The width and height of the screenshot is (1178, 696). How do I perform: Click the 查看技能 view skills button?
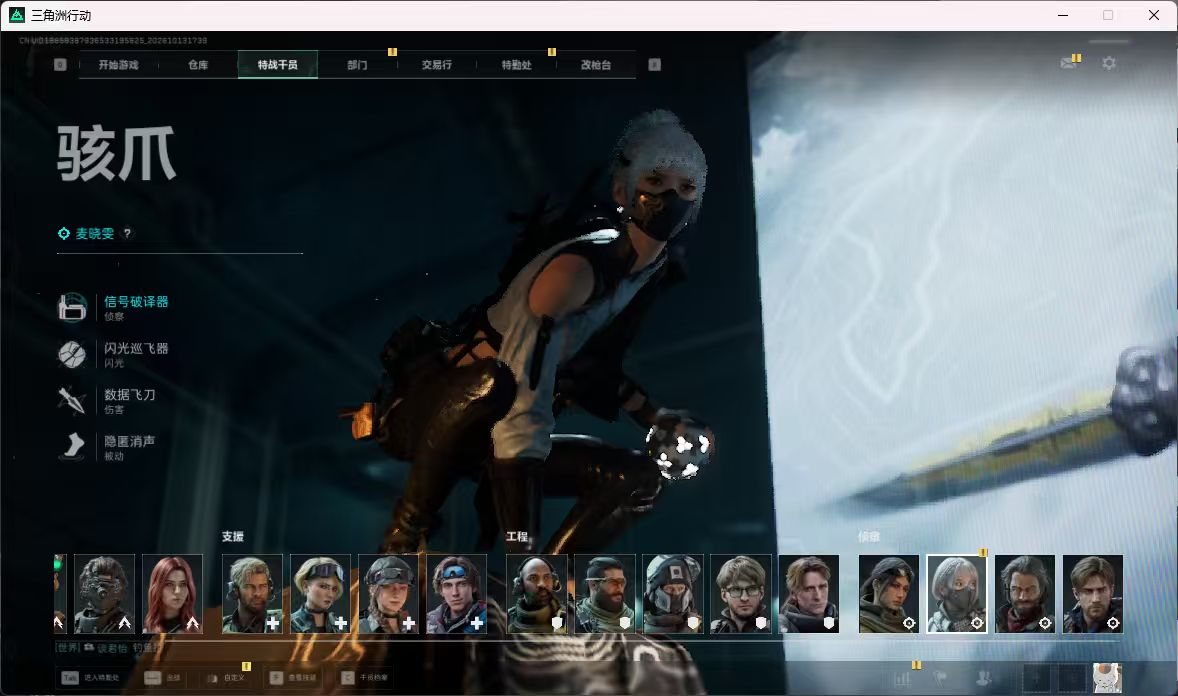pyautogui.click(x=293, y=677)
